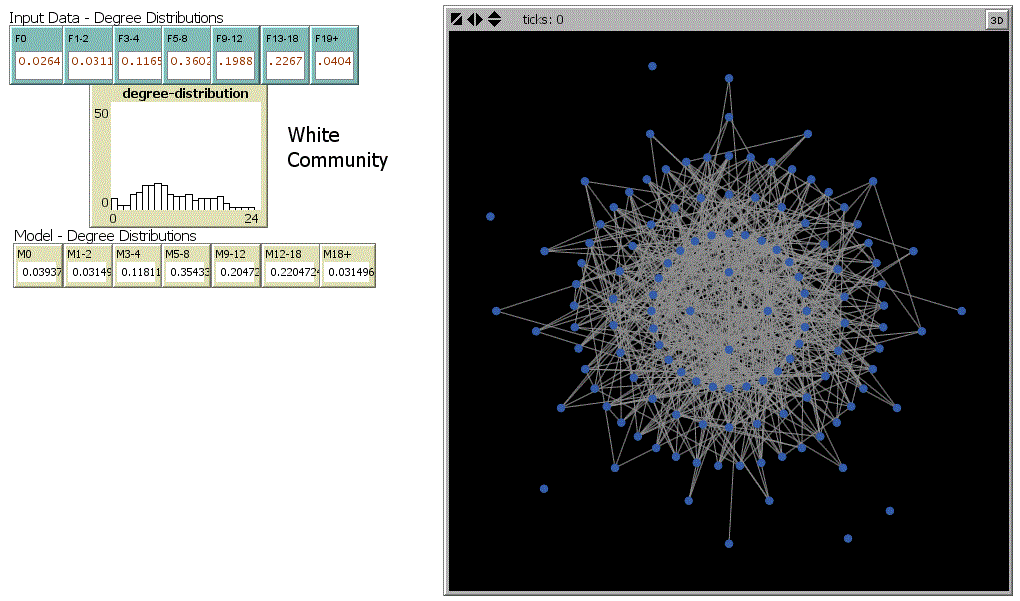Select the F1-2 input box
The width and height of the screenshot is (1020, 601).
(x=89, y=62)
